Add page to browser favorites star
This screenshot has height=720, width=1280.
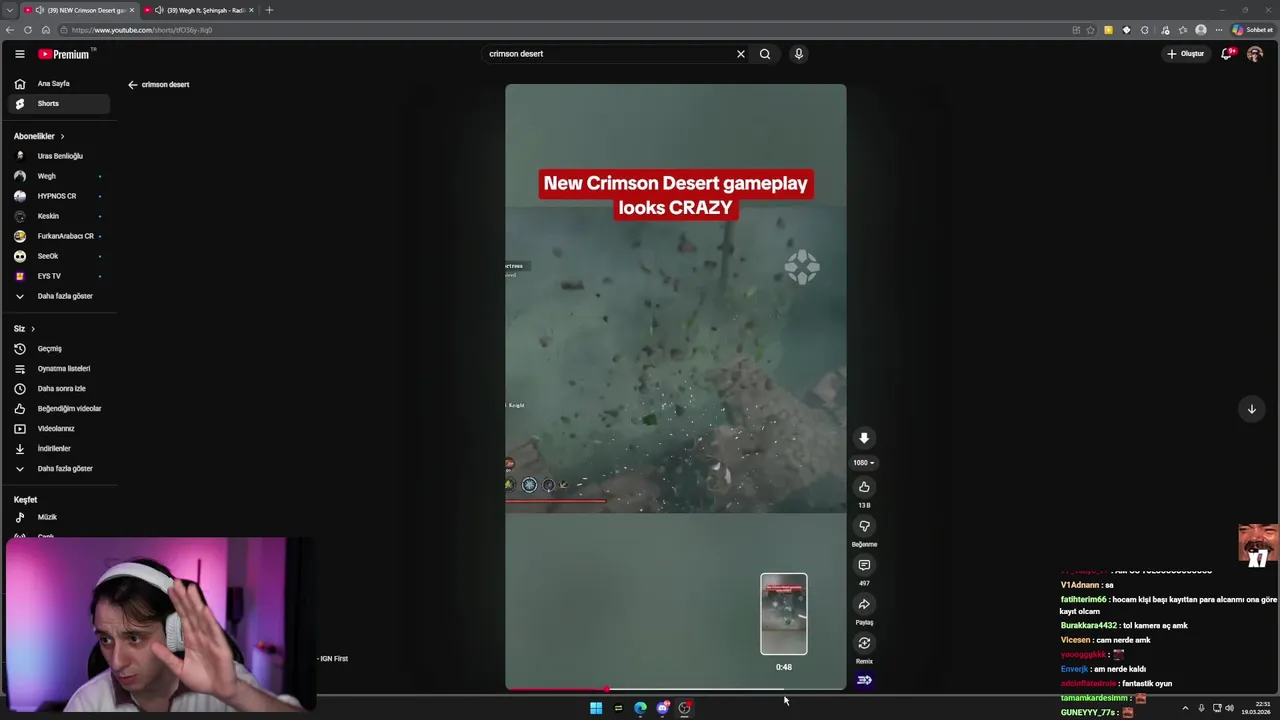pyautogui.click(x=1091, y=30)
